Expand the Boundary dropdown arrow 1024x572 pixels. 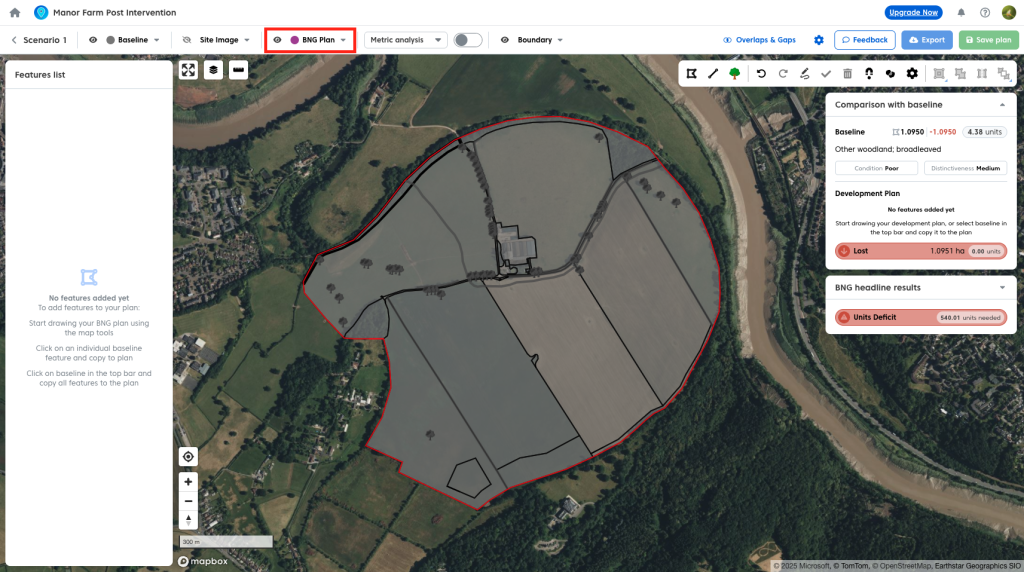click(x=560, y=40)
